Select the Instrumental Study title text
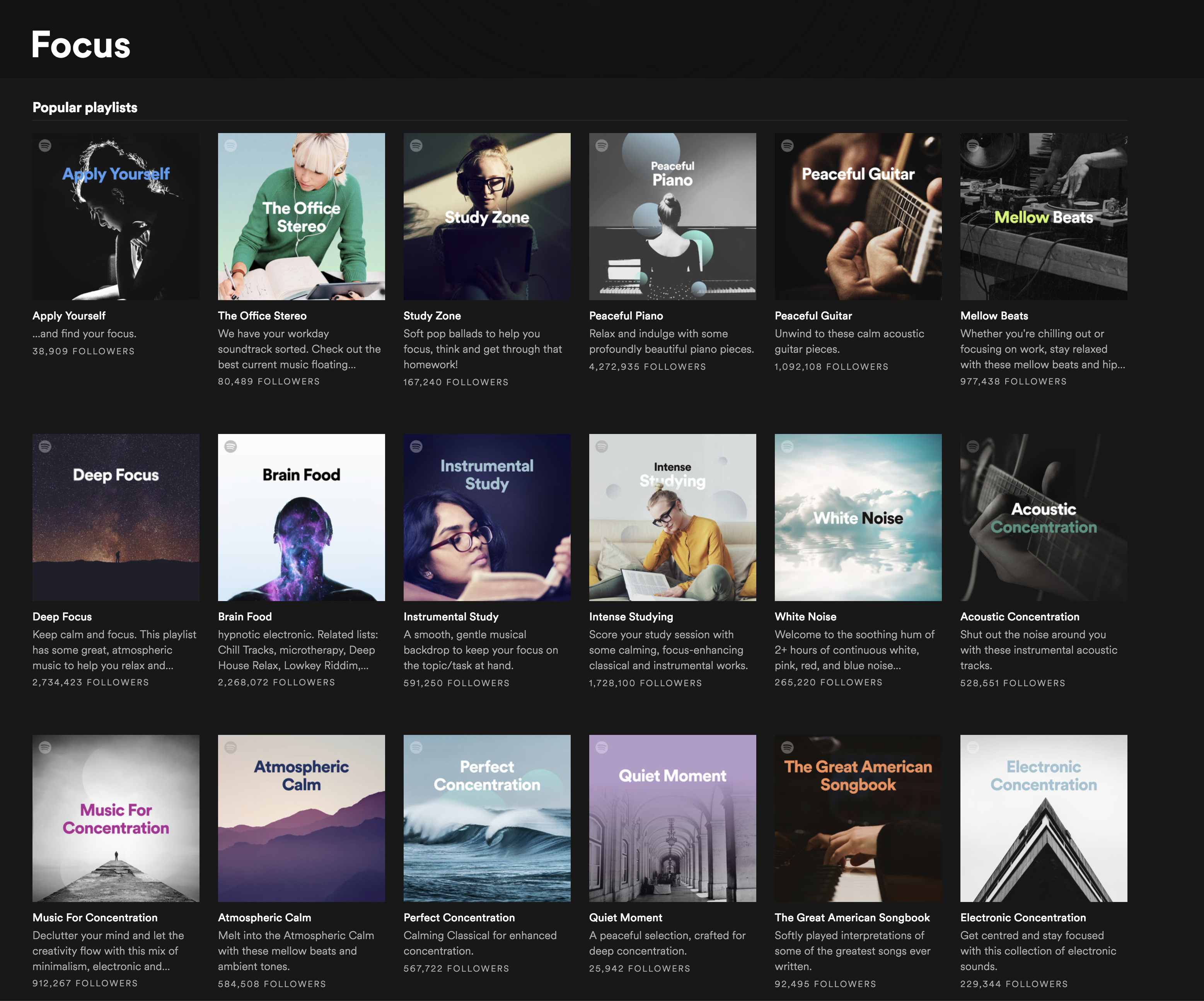 [x=451, y=617]
